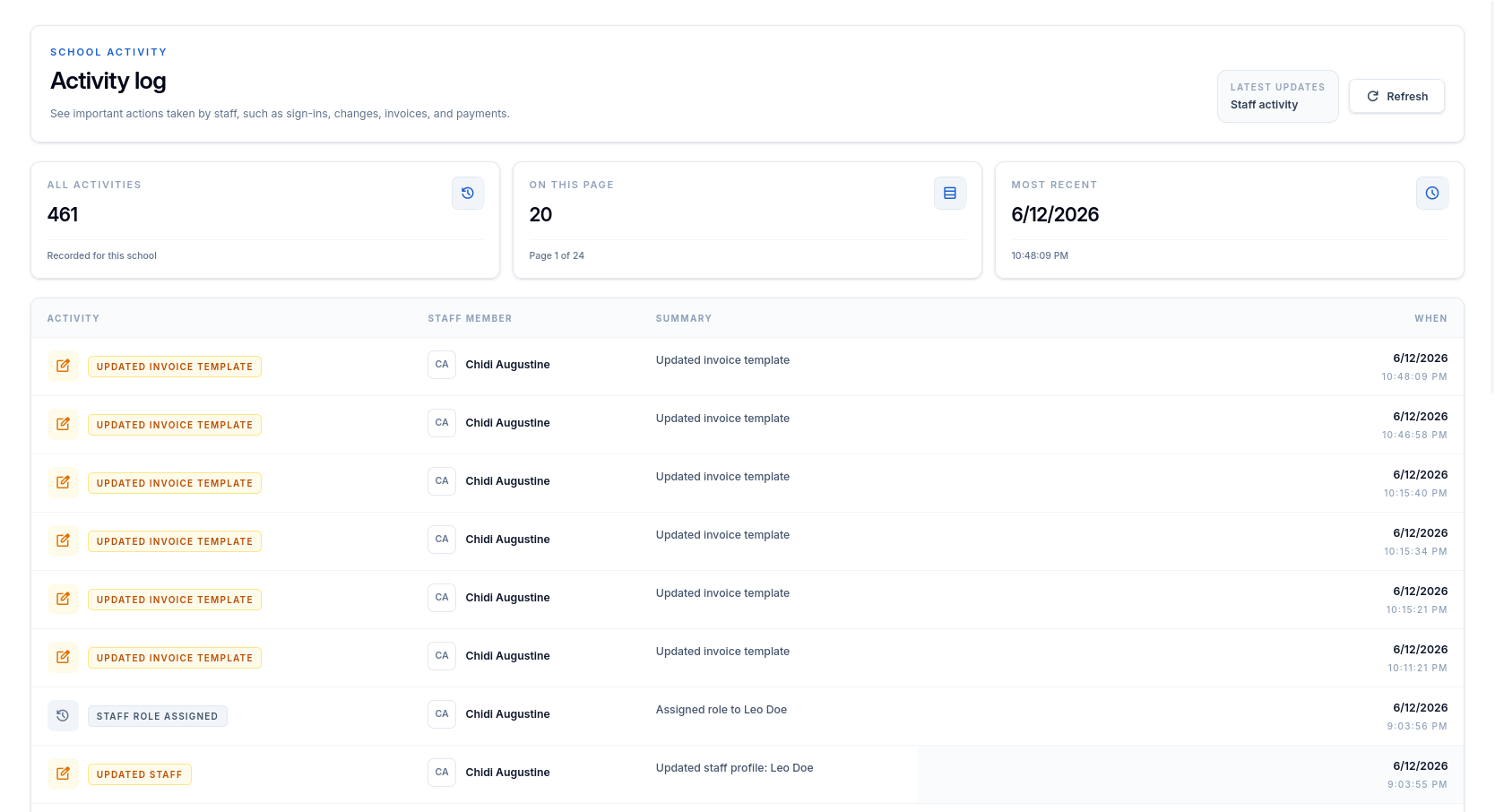Click the CA avatar in the 10:15:34 PM row
The height and width of the screenshot is (812, 1495).
pos(442,540)
